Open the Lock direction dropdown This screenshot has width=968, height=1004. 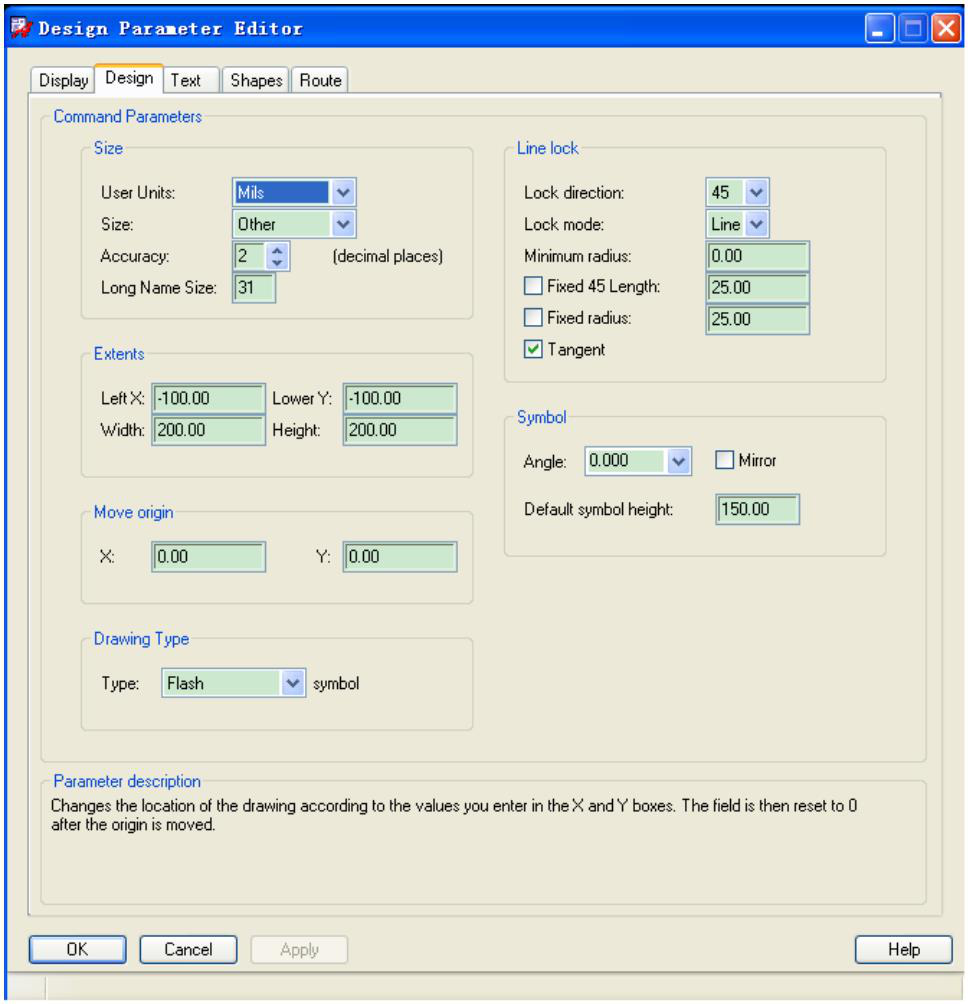(x=756, y=192)
